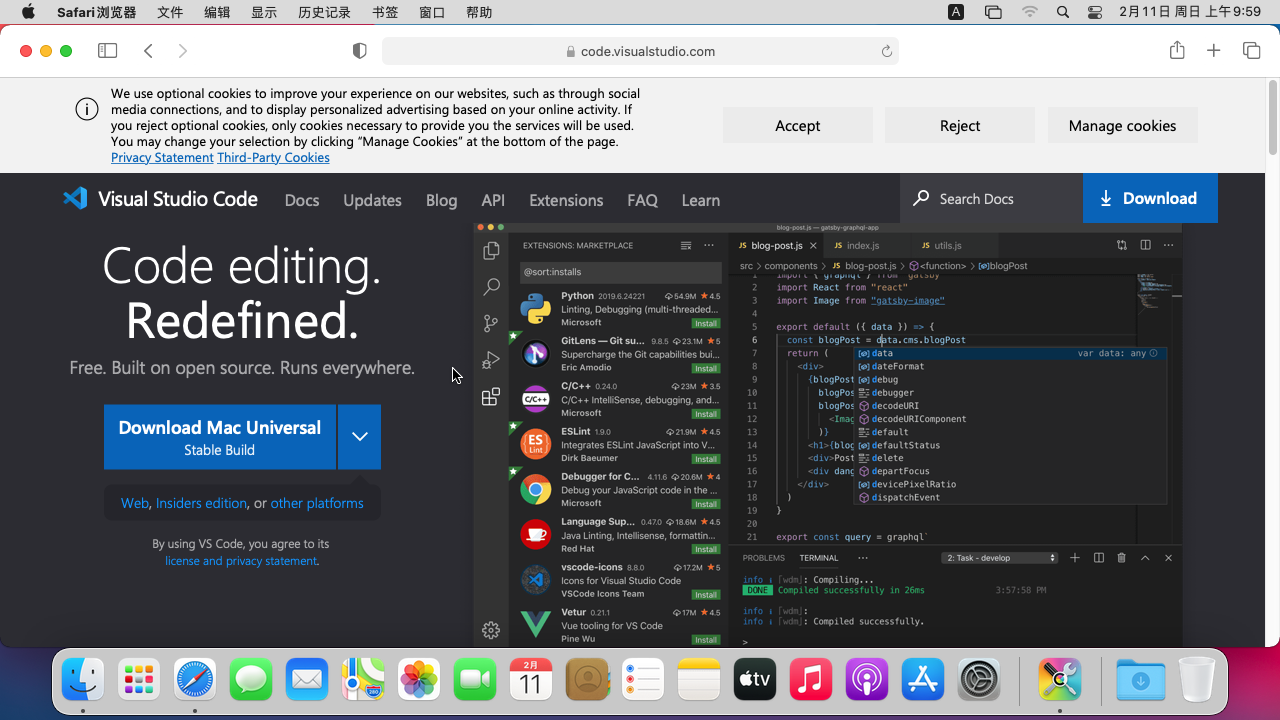Open the Wi-Fi status menu
The image size is (1280, 720).
pos(1030,12)
